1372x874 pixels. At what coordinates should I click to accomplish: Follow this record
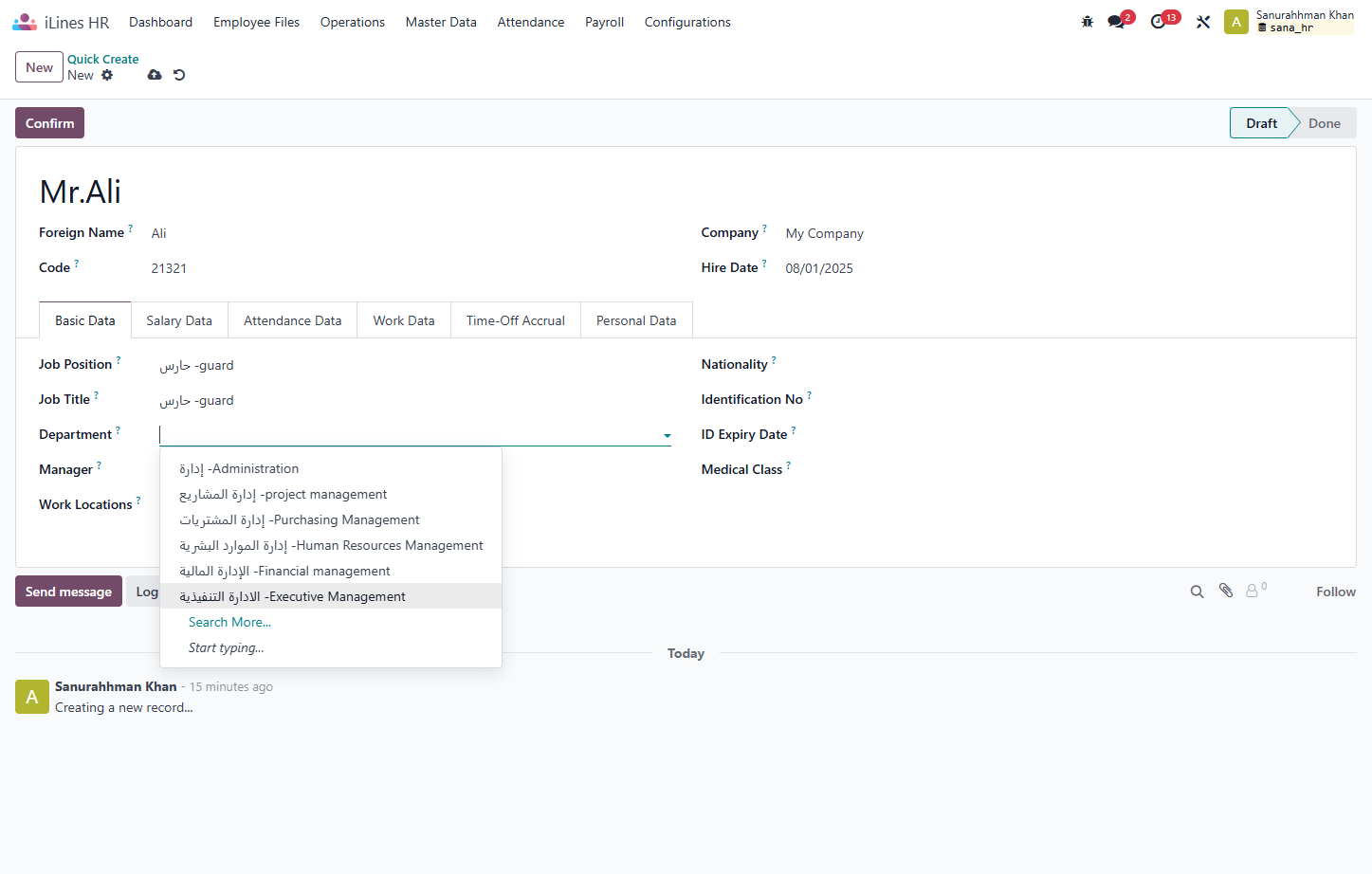coord(1335,592)
